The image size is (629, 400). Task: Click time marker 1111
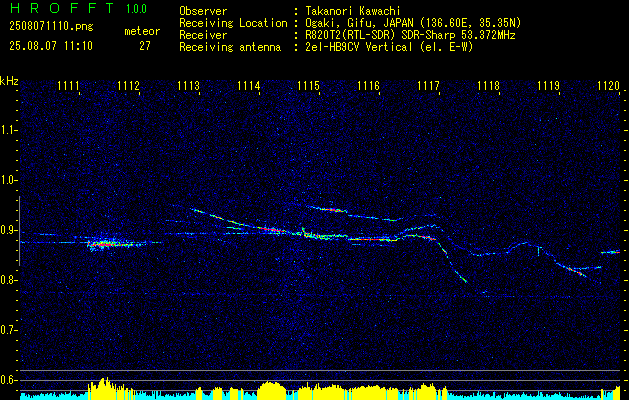(69, 85)
